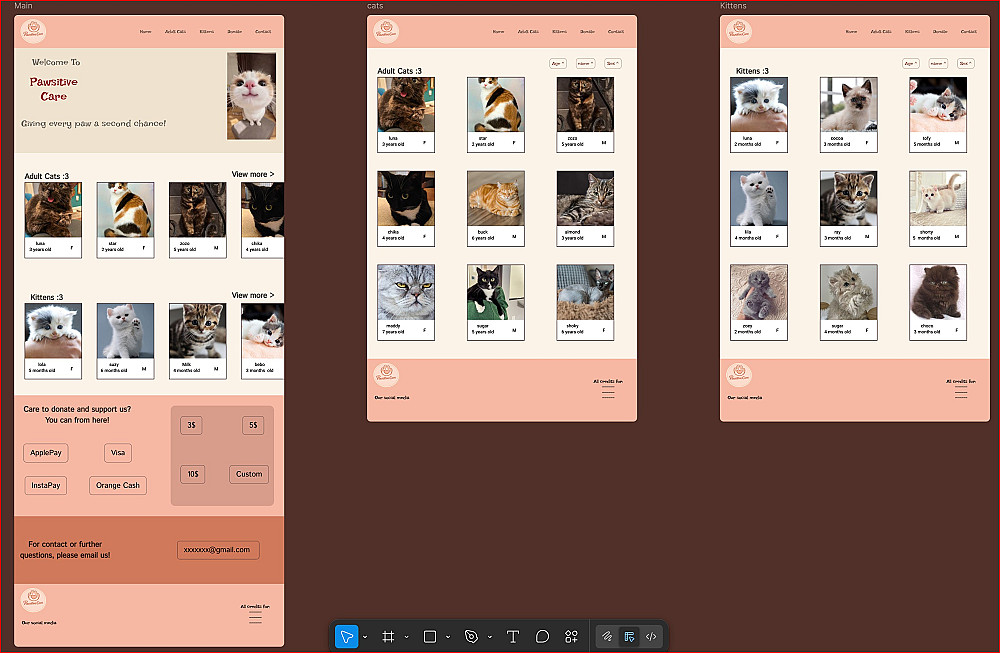
Task: Select the Comment tool
Action: coord(542,636)
